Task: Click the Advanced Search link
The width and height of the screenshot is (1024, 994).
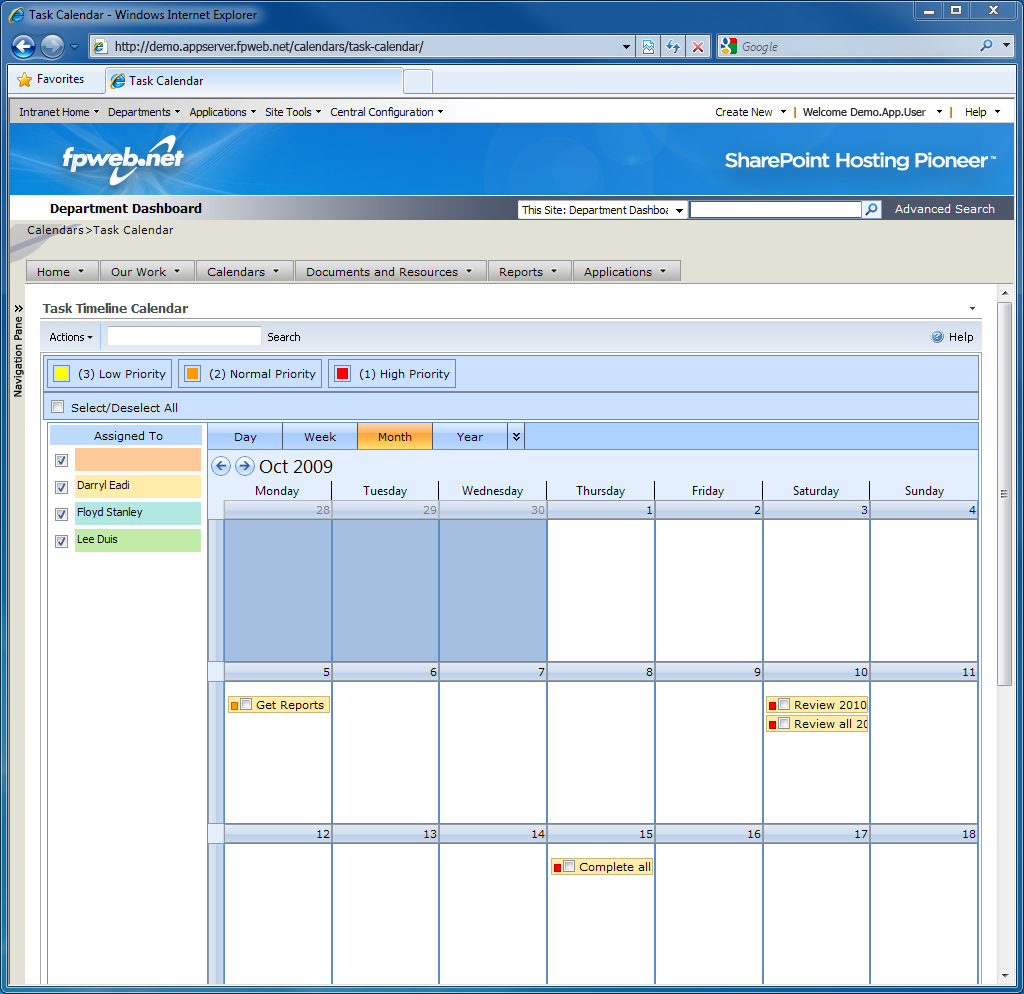Action: (944, 209)
